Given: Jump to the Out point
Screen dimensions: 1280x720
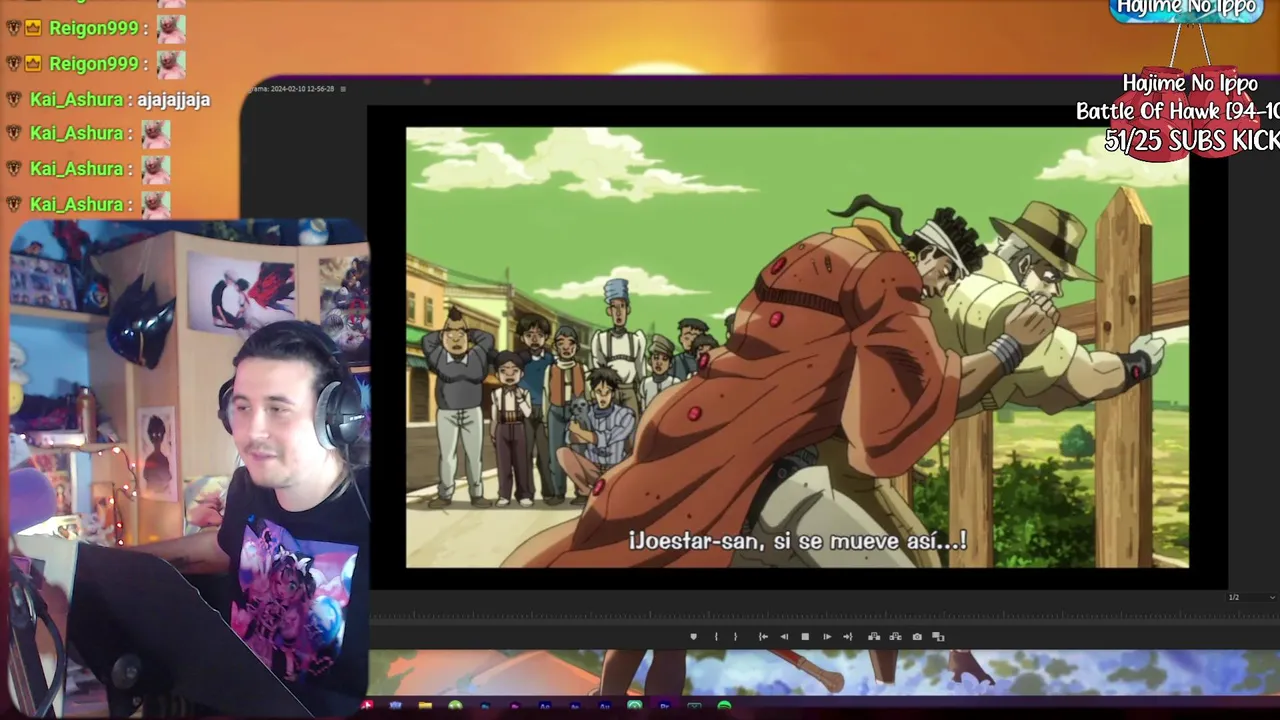Looking at the screenshot, I should click(848, 637).
